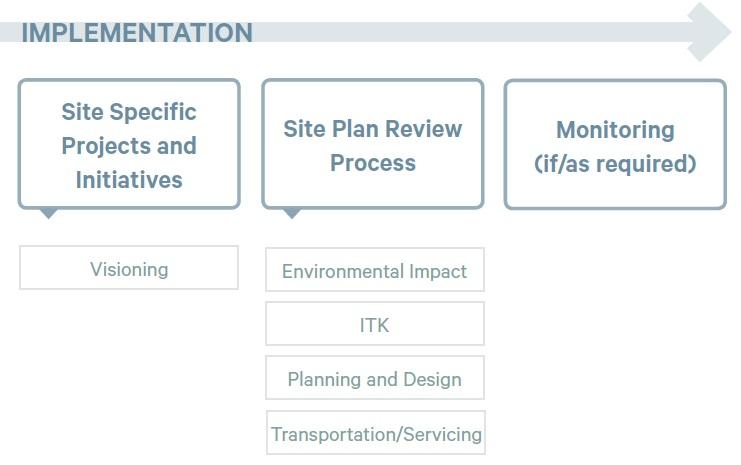Click the arrowhead ending the Implementation banner
This screenshot has width=741, height=465.
pyautogui.click(x=710, y=32)
